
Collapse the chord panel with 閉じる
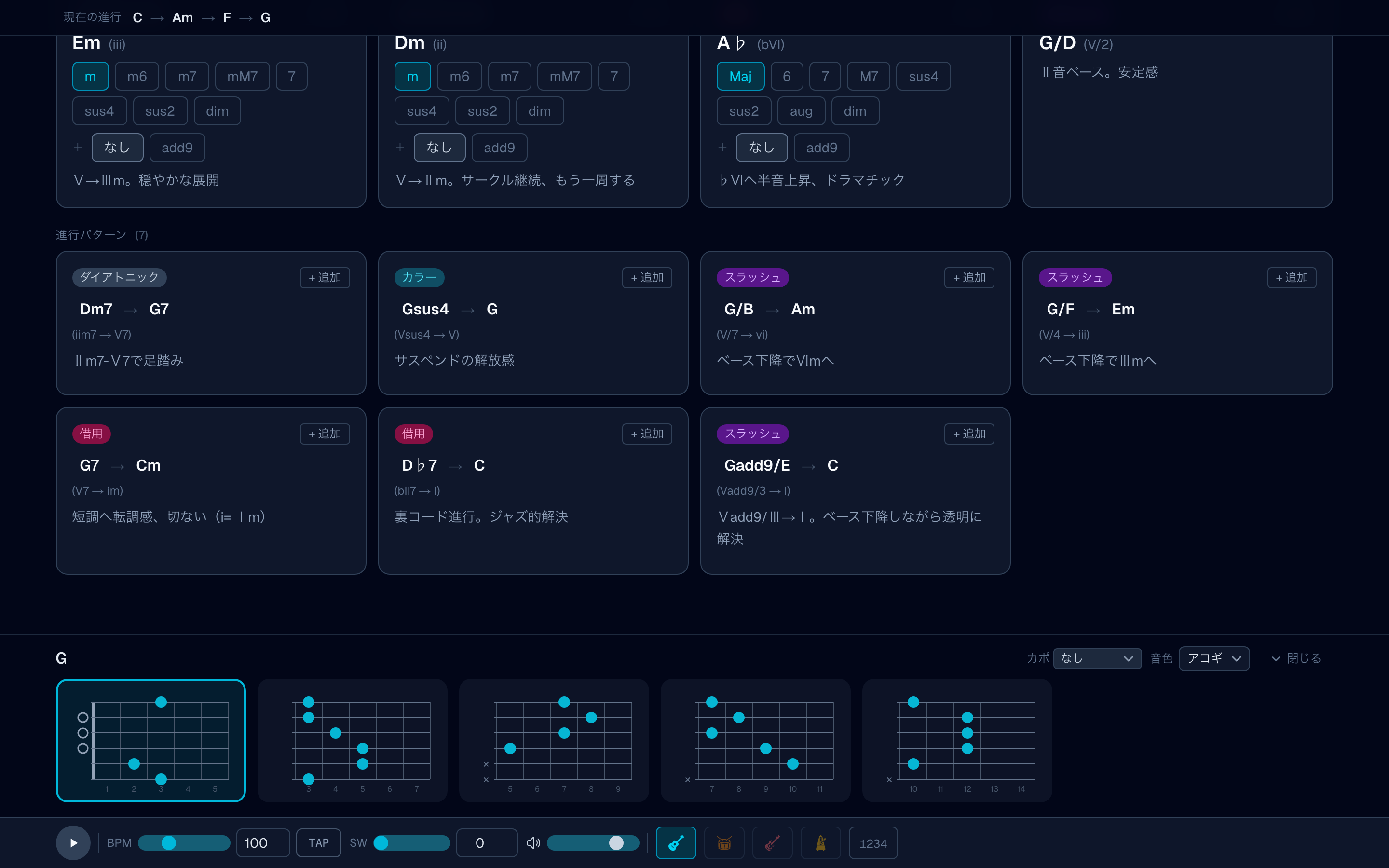(1296, 658)
